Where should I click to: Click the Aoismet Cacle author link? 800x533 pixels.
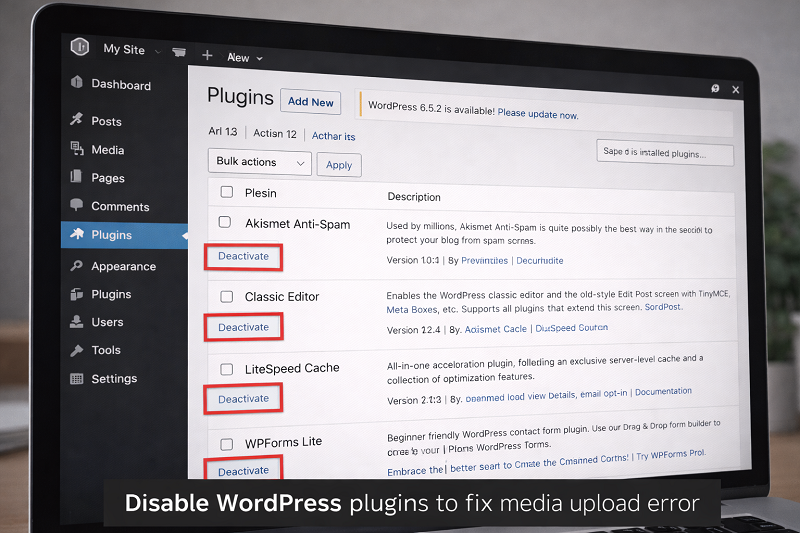click(x=495, y=329)
